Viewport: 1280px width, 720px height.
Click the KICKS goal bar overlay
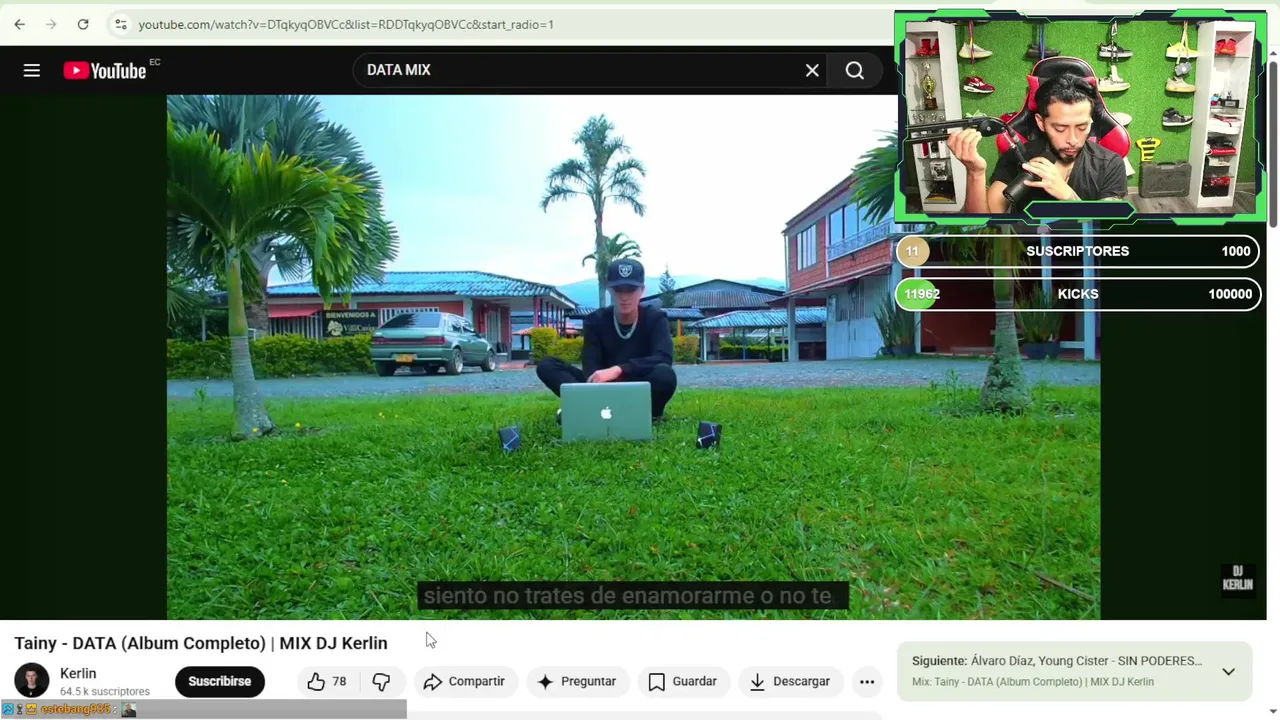pos(1078,294)
